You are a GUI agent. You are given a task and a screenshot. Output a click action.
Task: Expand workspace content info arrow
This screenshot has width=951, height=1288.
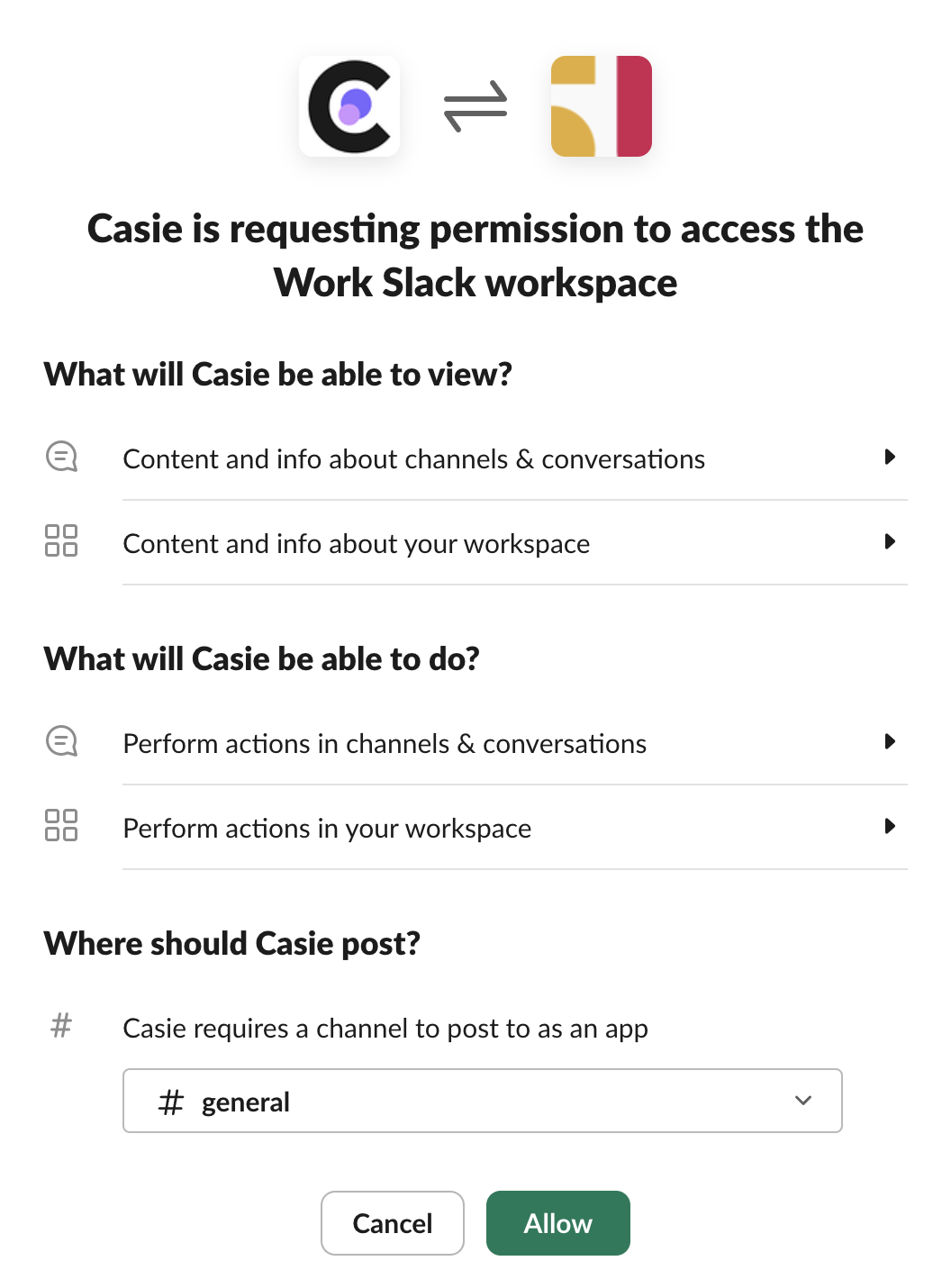890,541
